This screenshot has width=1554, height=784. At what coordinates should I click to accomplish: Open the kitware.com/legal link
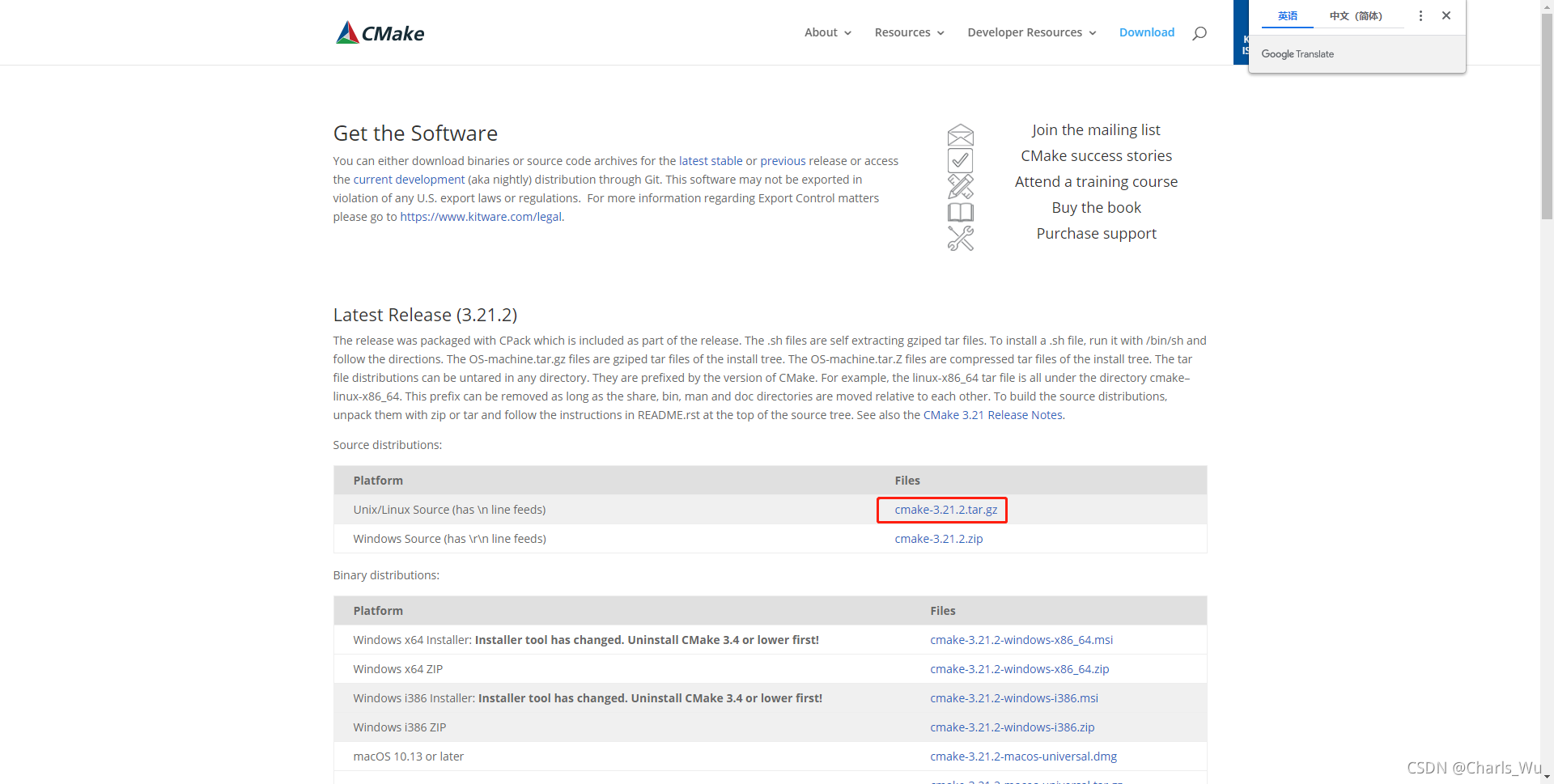tap(481, 217)
